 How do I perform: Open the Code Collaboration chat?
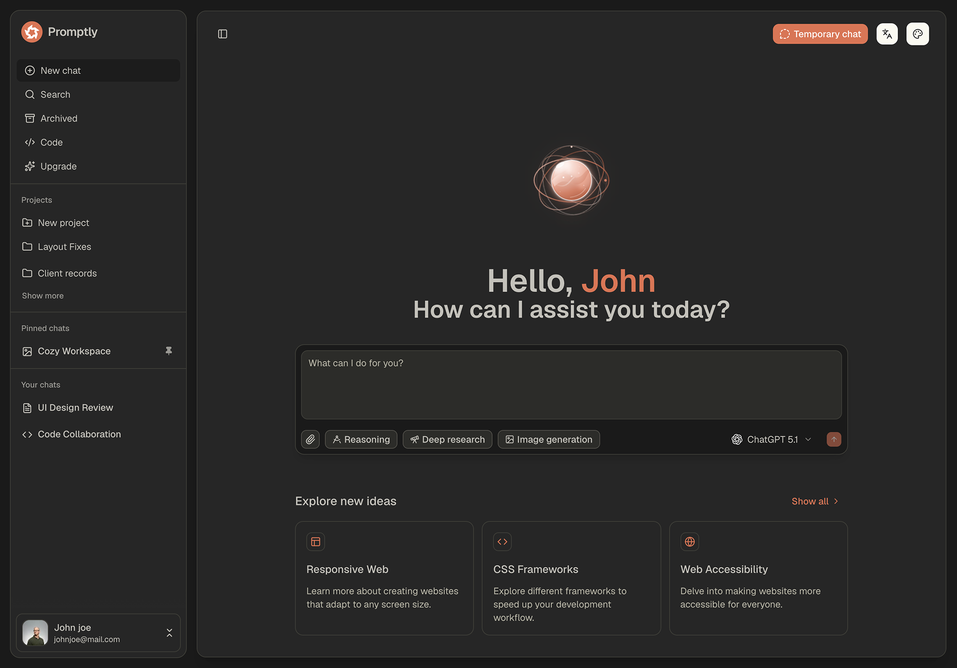tap(98, 434)
